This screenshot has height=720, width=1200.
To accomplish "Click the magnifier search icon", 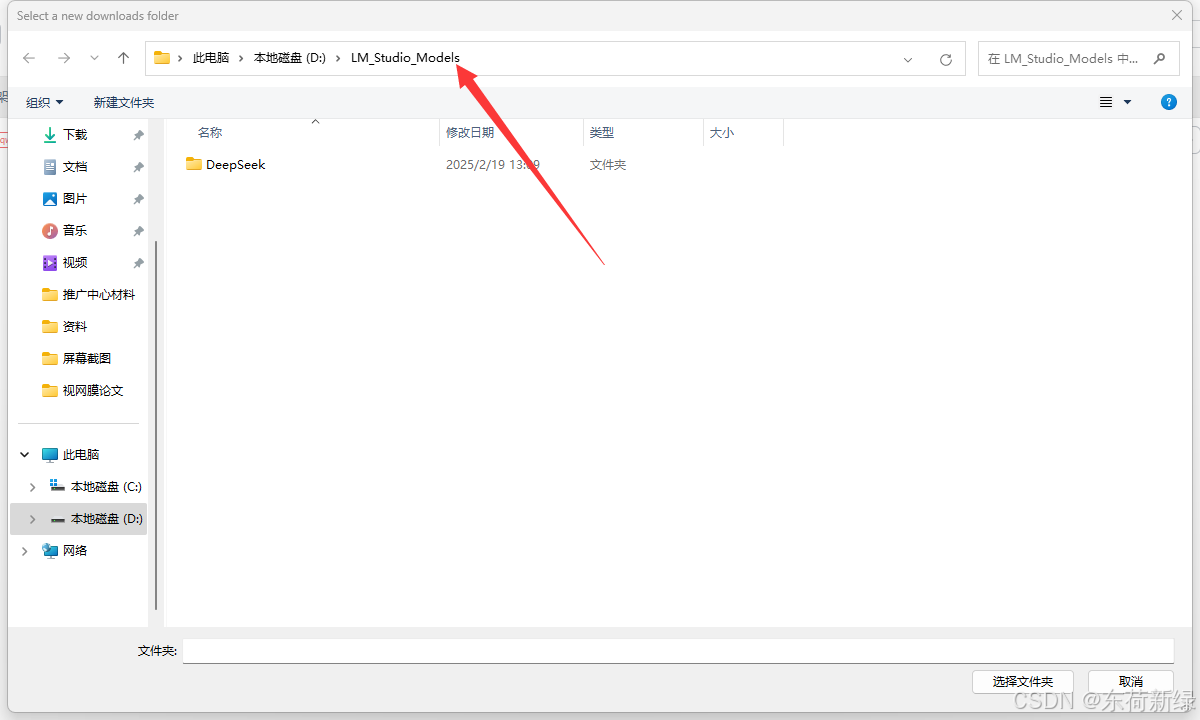I will click(1159, 58).
